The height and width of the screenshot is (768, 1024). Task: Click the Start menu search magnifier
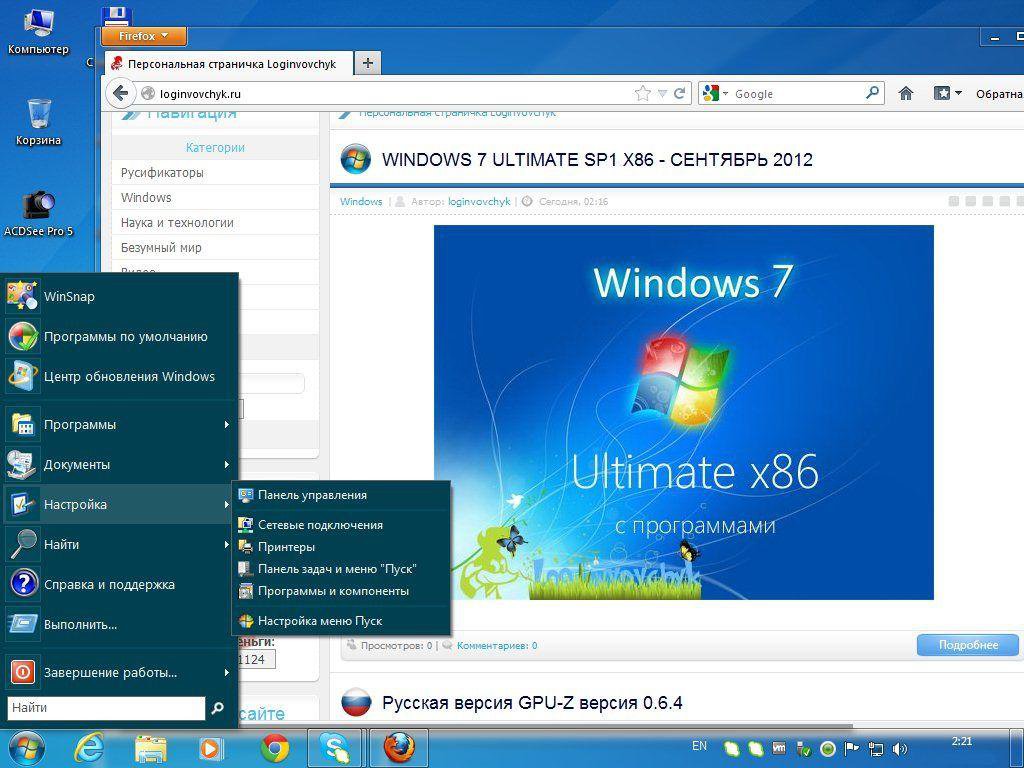(217, 708)
